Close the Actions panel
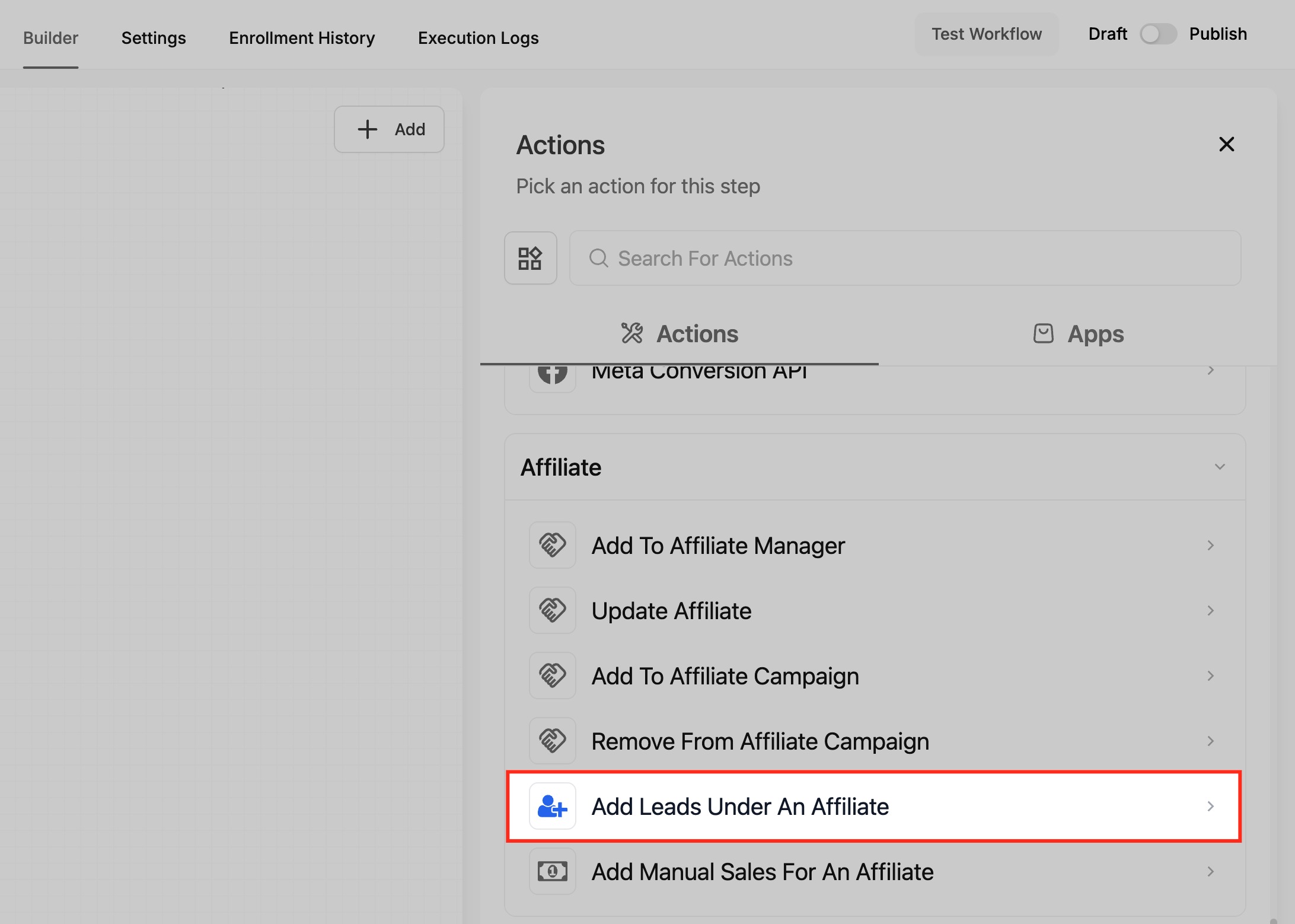Screen dimensions: 1295x924 pyautogui.click(x=1226, y=144)
